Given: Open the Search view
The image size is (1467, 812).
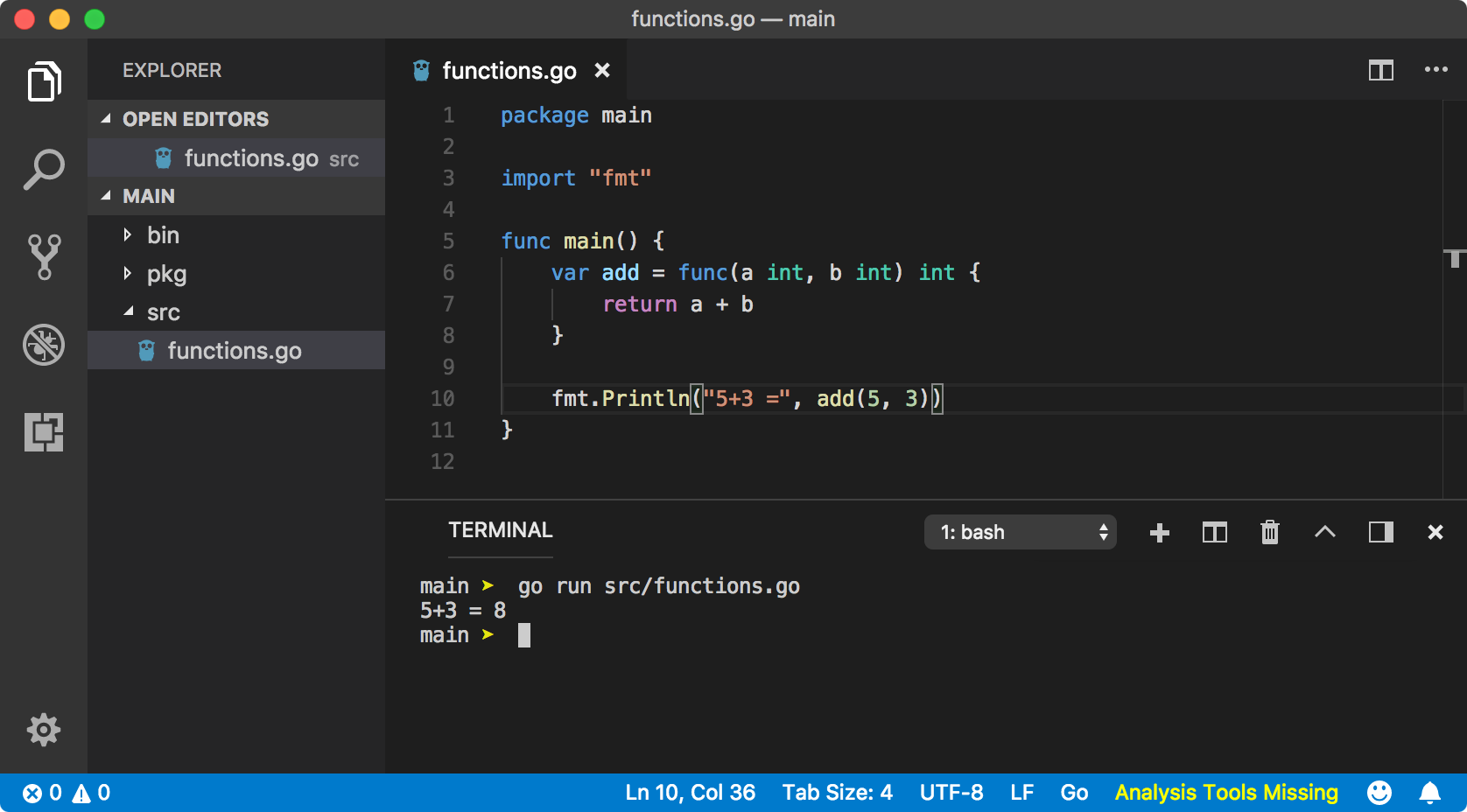Looking at the screenshot, I should pyautogui.click(x=44, y=167).
